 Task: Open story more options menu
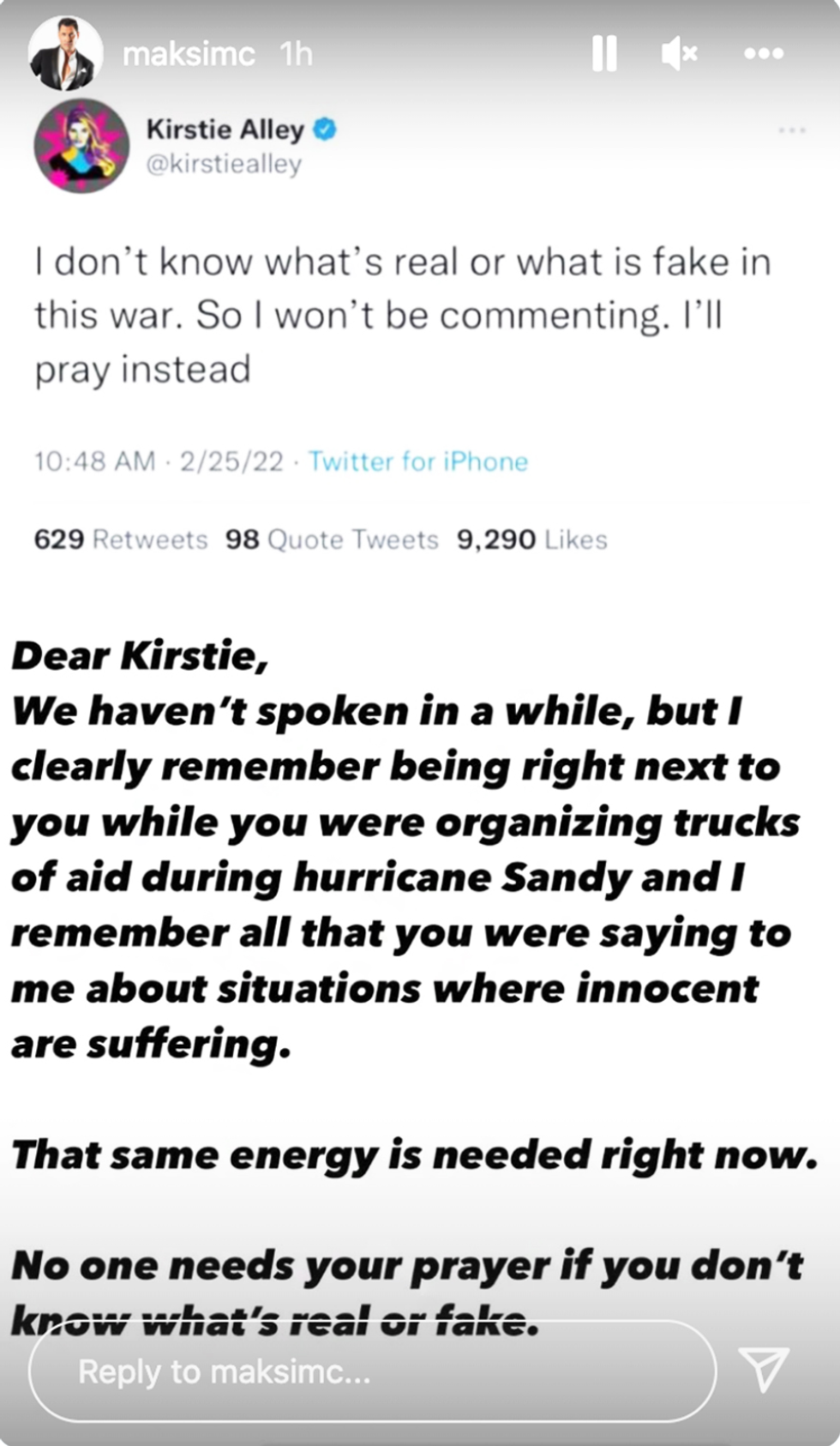(764, 54)
